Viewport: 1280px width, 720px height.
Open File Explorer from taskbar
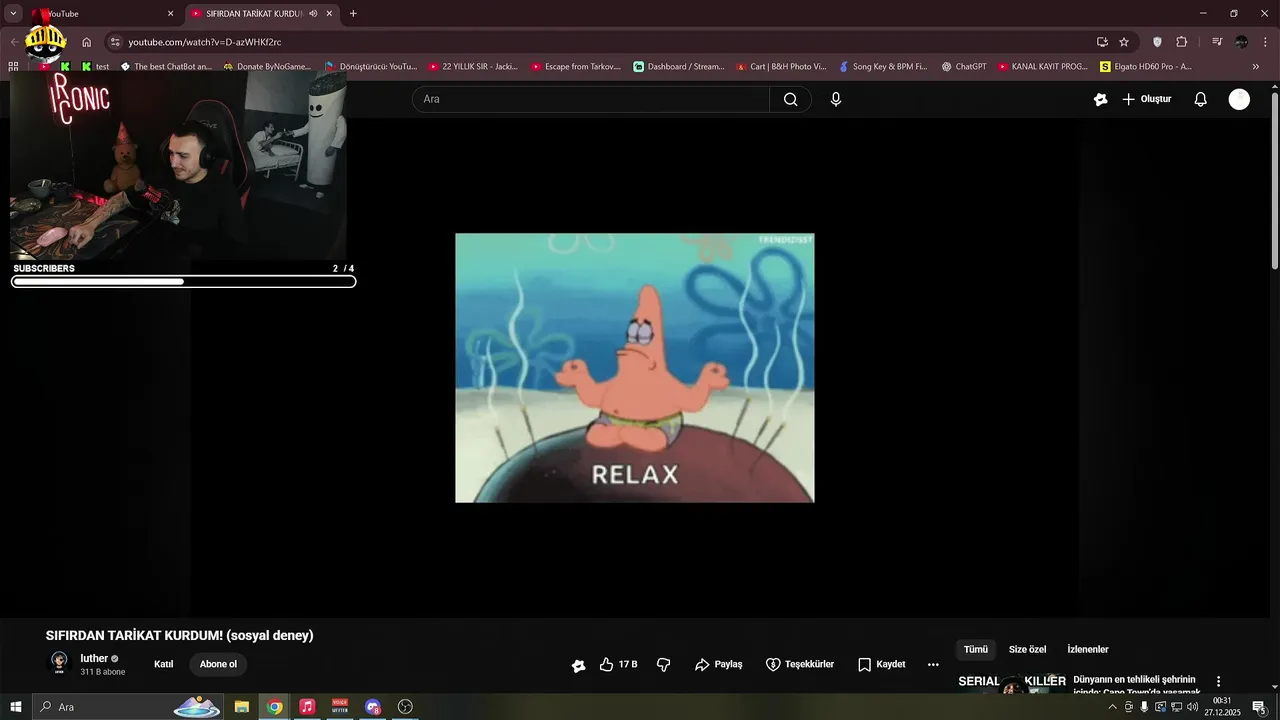click(x=242, y=707)
